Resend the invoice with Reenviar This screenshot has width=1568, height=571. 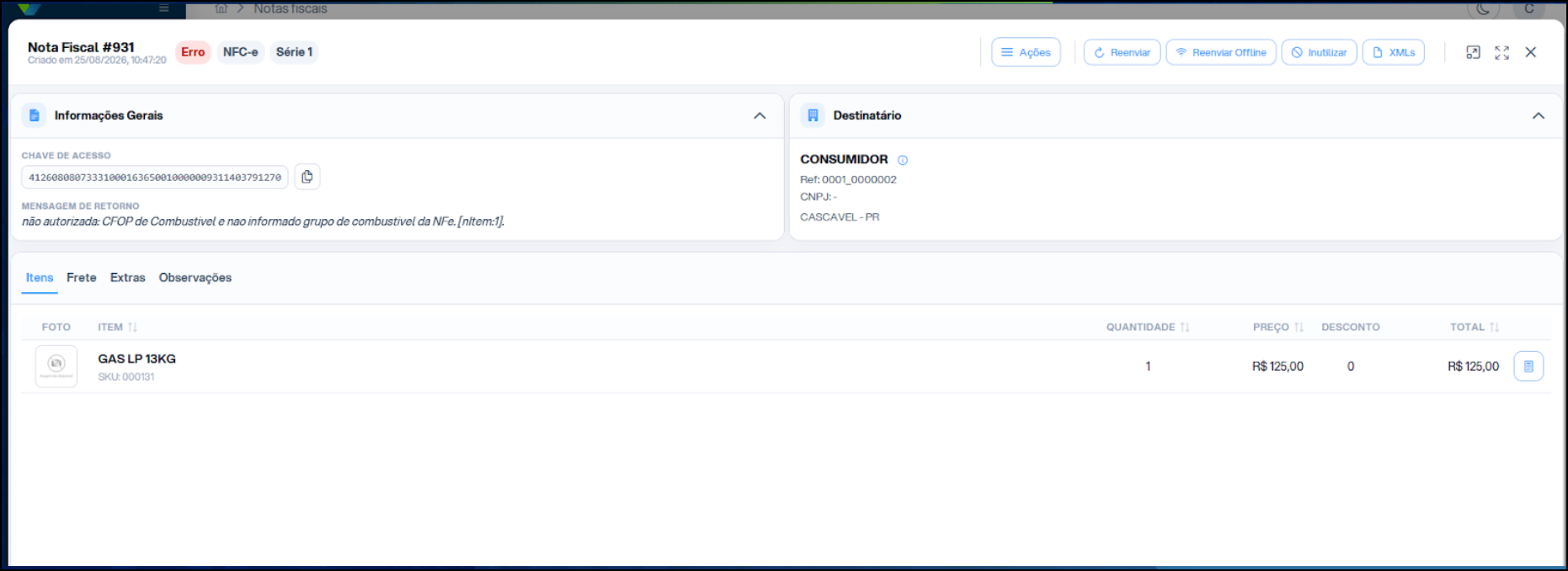click(1123, 52)
